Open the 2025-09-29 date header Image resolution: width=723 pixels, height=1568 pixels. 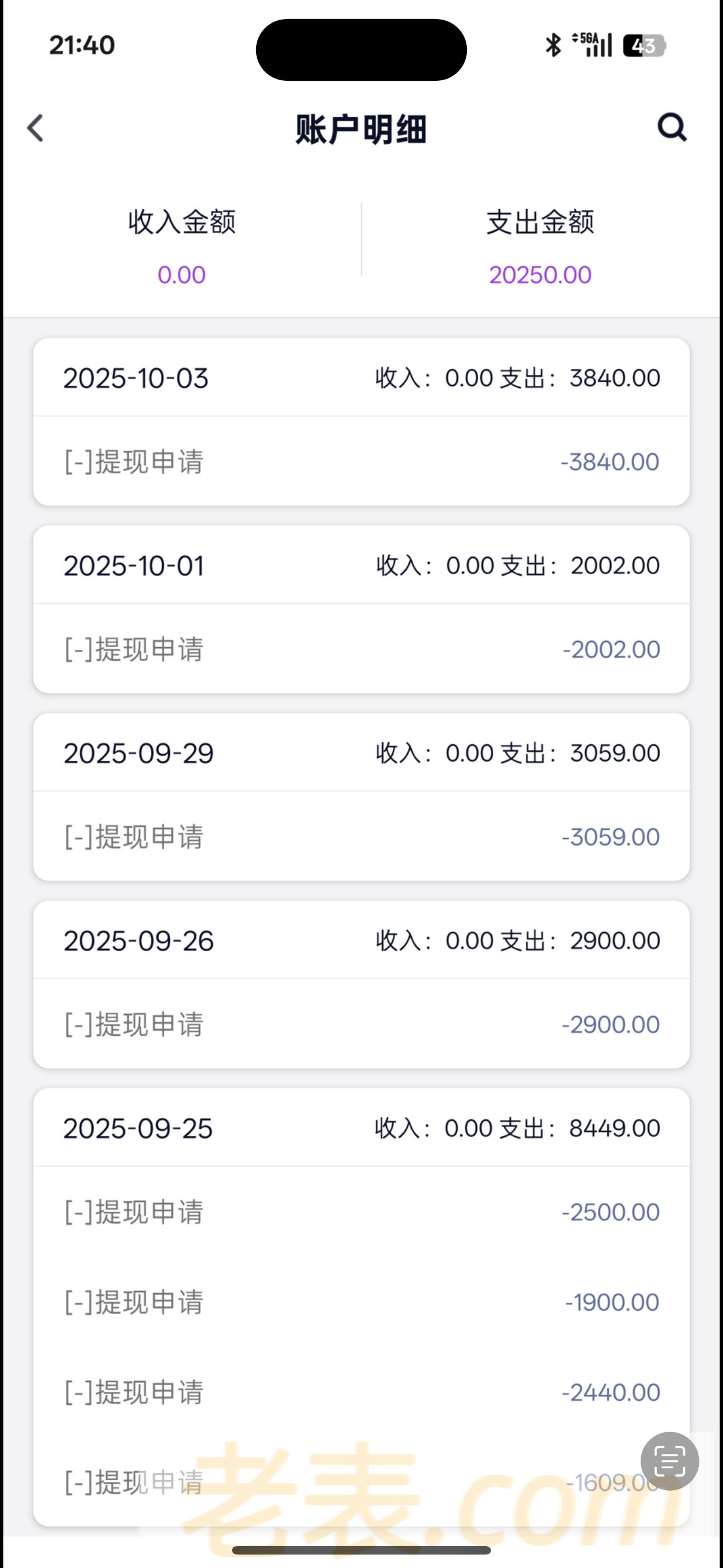point(139,753)
